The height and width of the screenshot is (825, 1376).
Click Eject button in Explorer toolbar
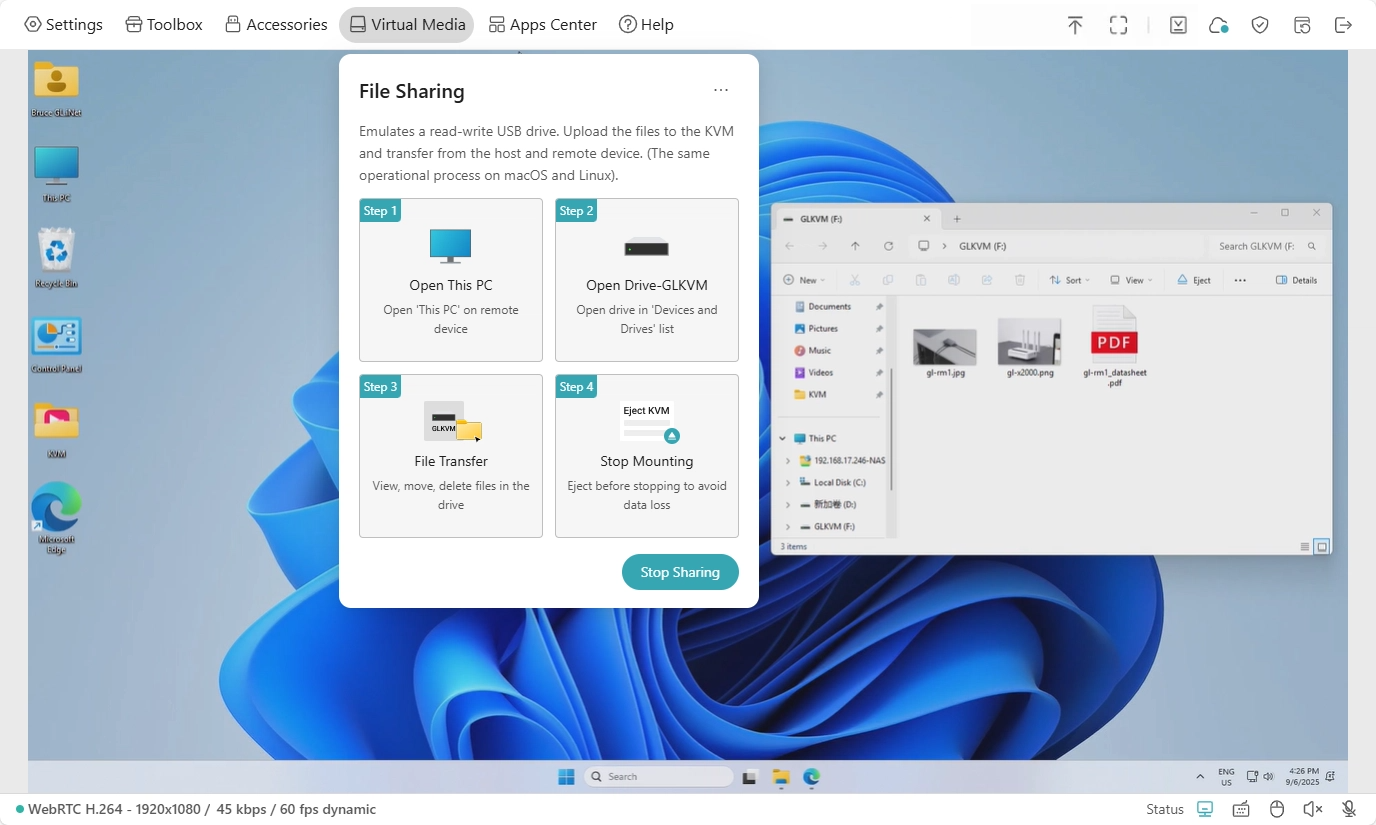(x=1194, y=280)
